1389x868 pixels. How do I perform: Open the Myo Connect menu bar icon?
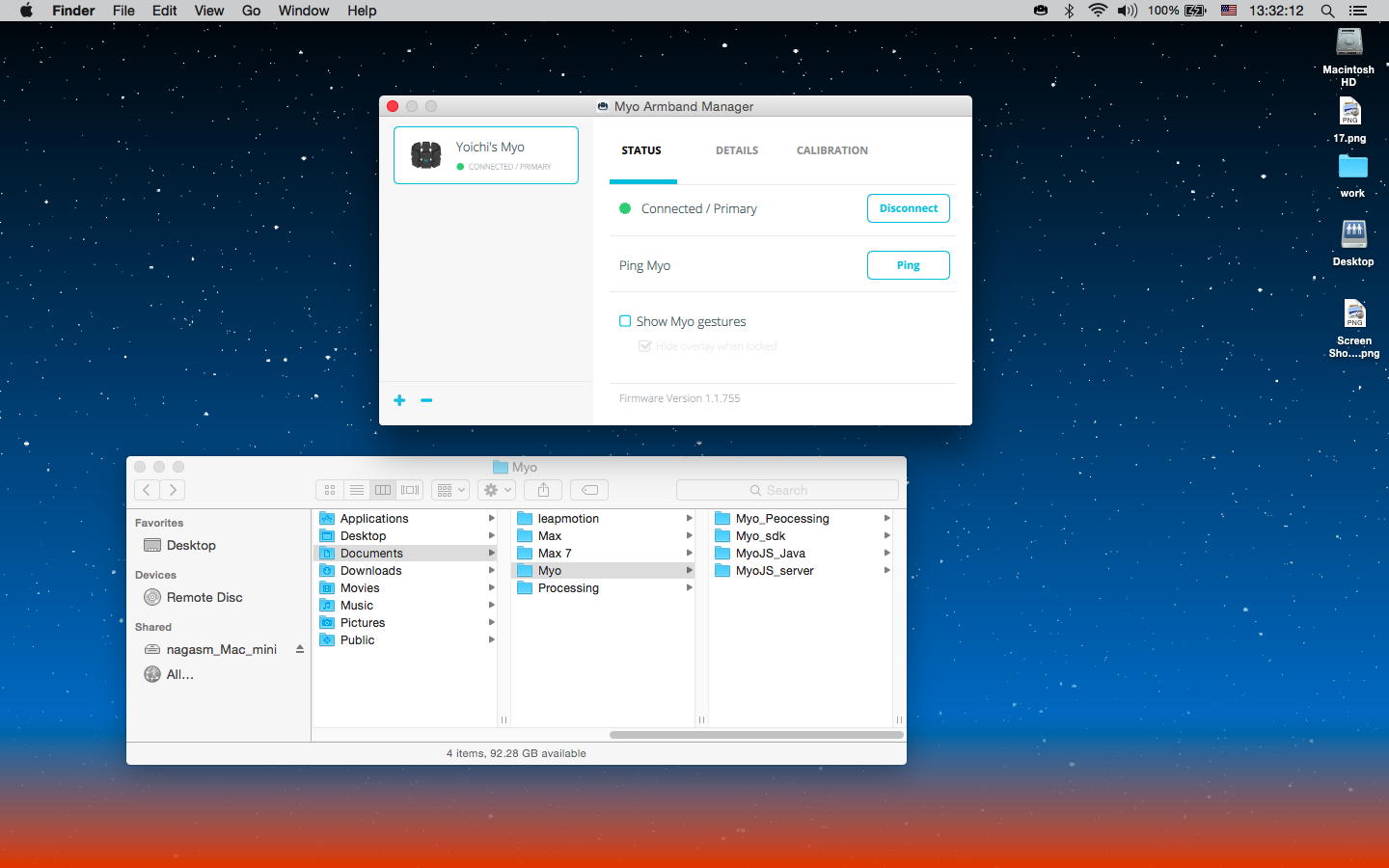[x=1041, y=11]
